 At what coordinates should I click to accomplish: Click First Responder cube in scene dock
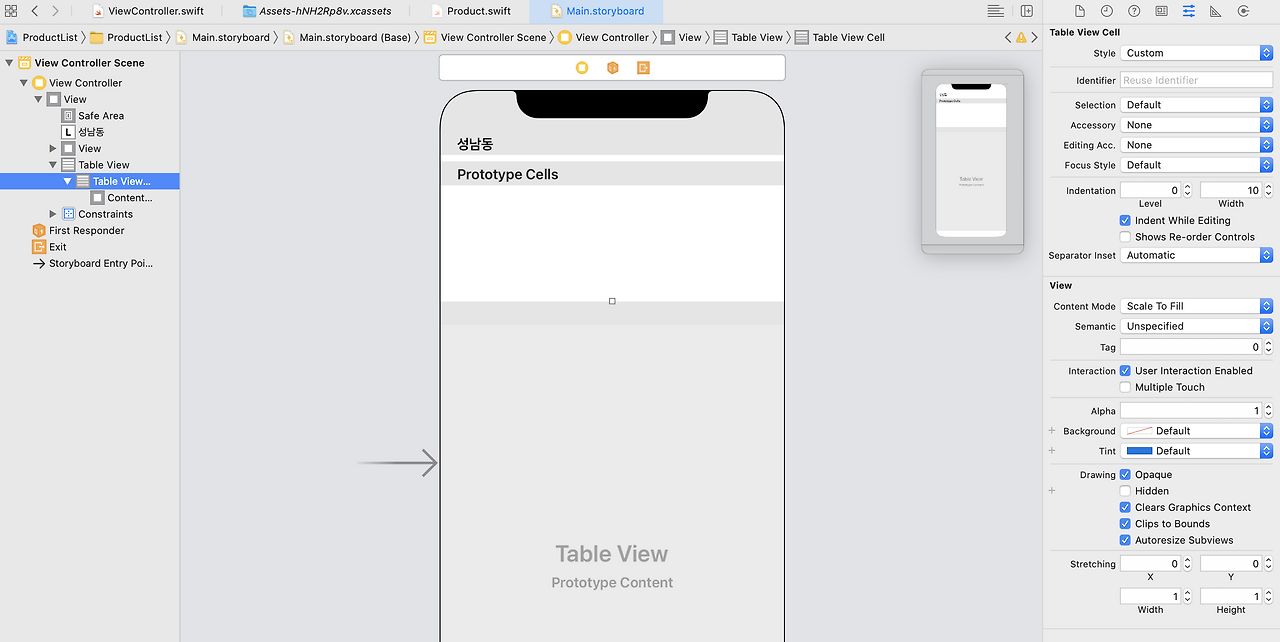612,67
